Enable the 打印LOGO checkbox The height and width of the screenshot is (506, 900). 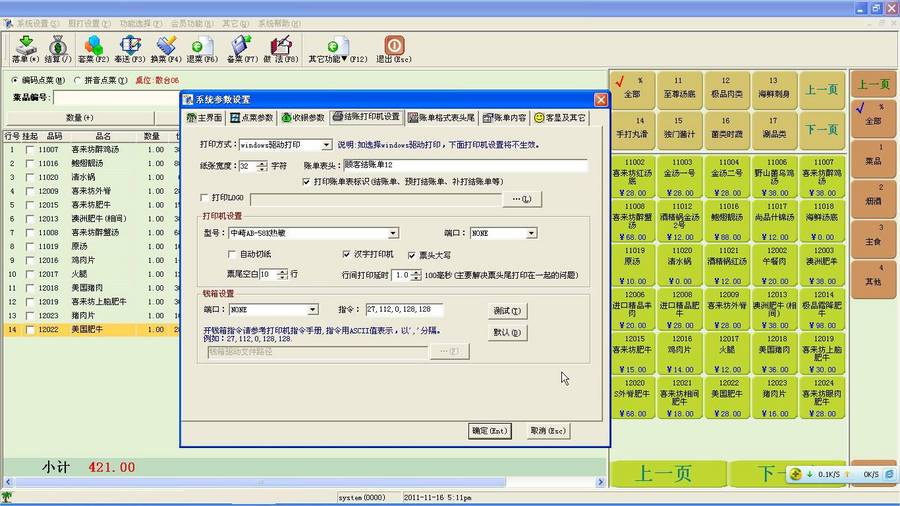click(206, 199)
